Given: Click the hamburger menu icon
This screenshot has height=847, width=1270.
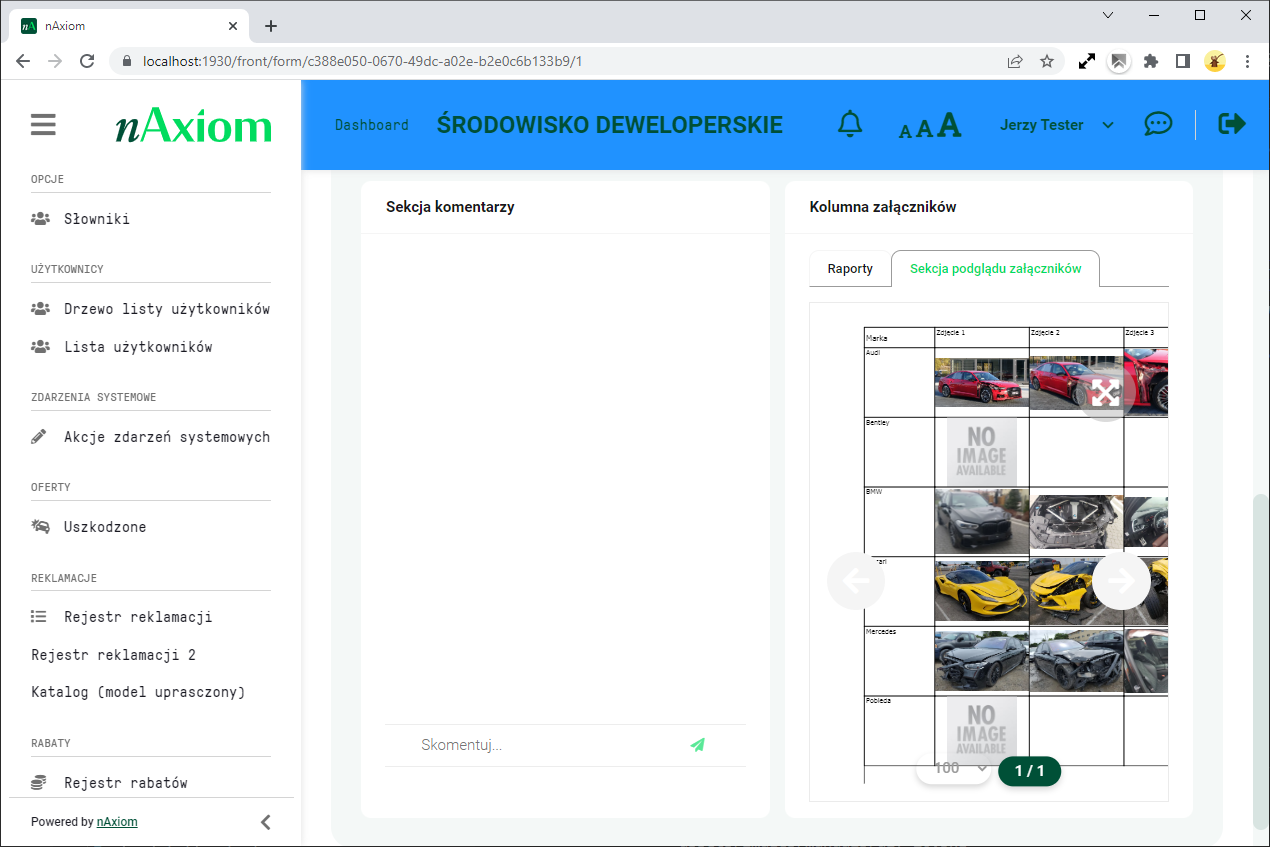Looking at the screenshot, I should [43, 125].
